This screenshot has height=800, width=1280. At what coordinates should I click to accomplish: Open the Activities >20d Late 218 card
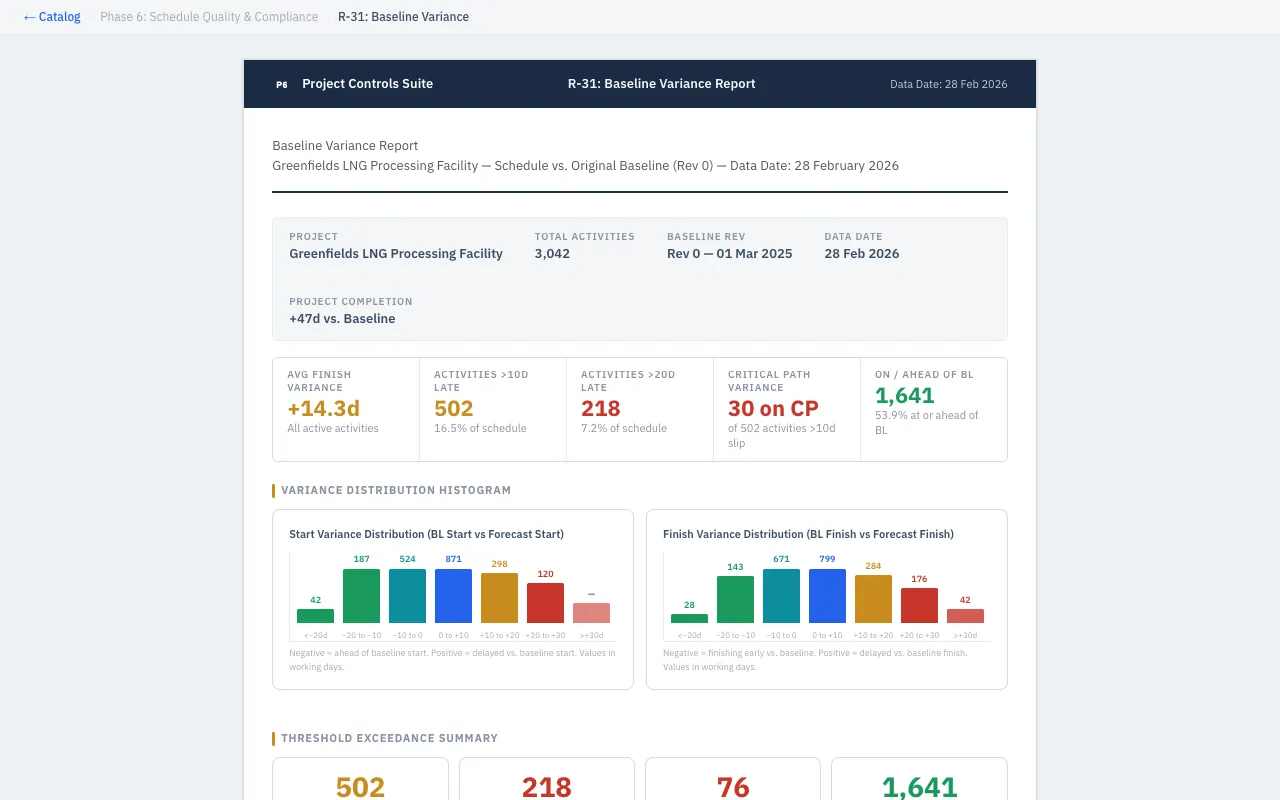pyautogui.click(x=640, y=409)
